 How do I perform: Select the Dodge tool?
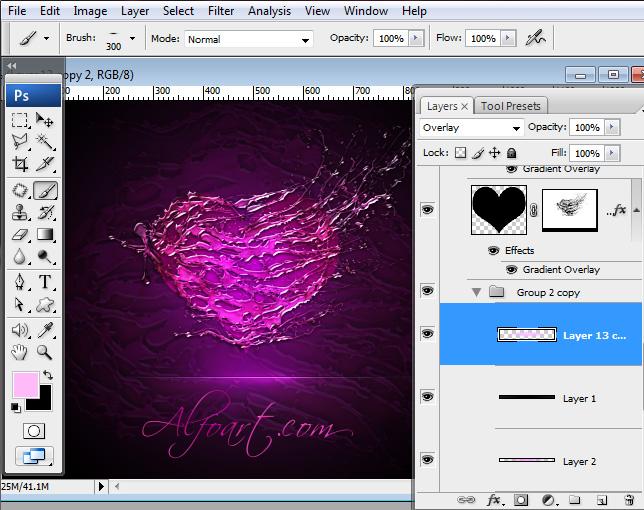[x=44, y=257]
